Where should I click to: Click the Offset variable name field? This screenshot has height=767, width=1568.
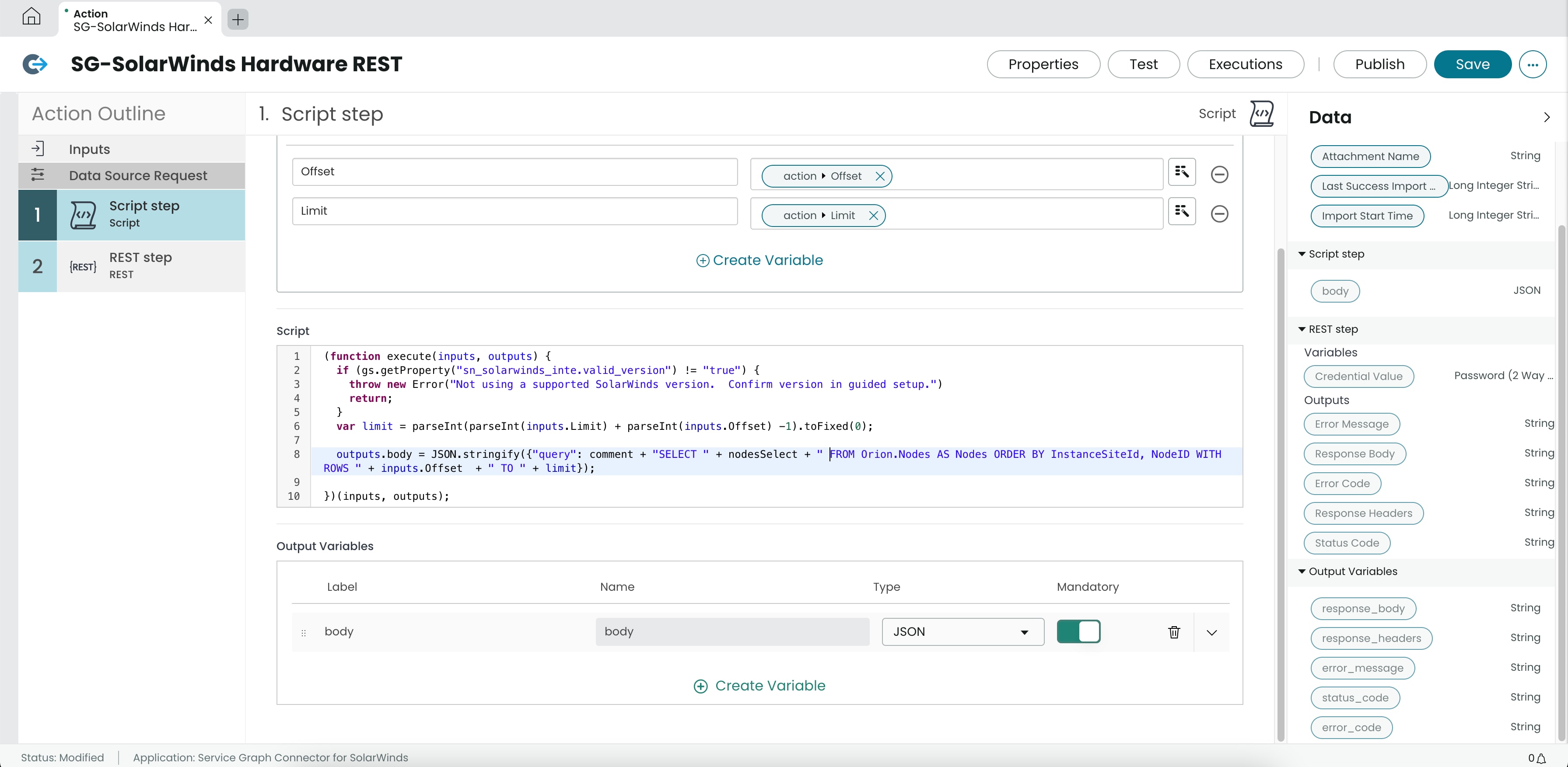tap(514, 172)
